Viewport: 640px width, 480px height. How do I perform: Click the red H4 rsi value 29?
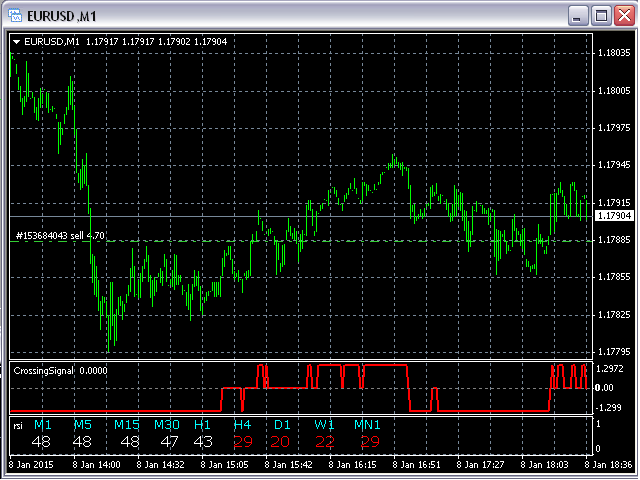tap(243, 442)
